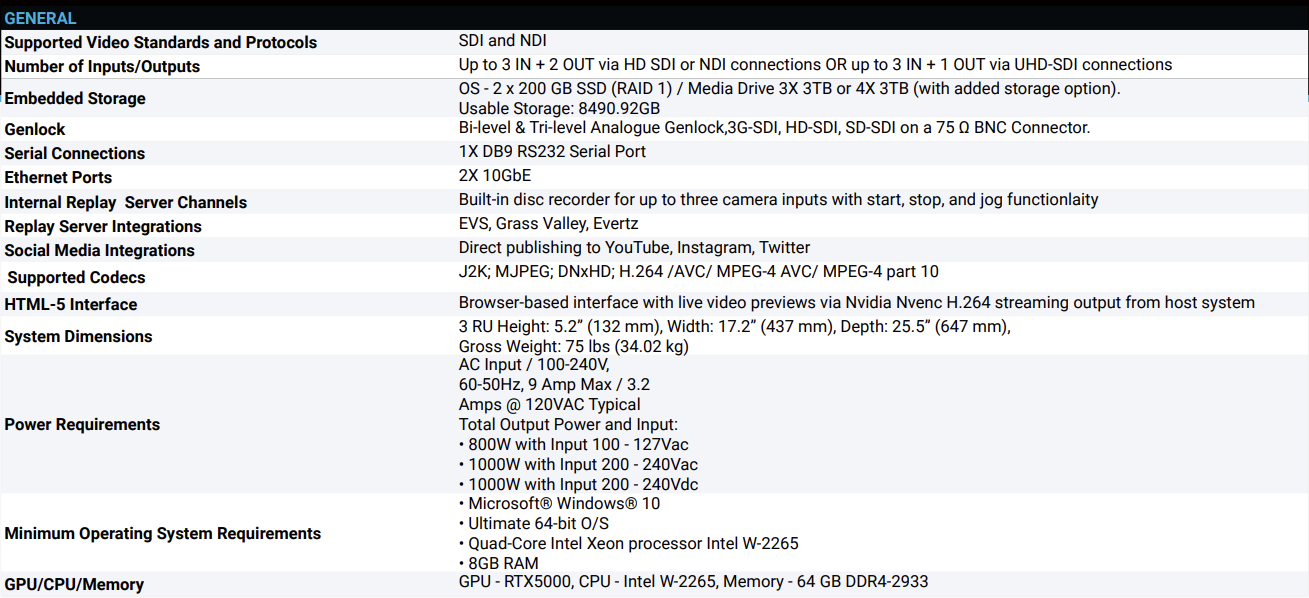Click the '1X DB9 RS232 Serial Port' value
The image size is (1309, 598).
click(552, 152)
